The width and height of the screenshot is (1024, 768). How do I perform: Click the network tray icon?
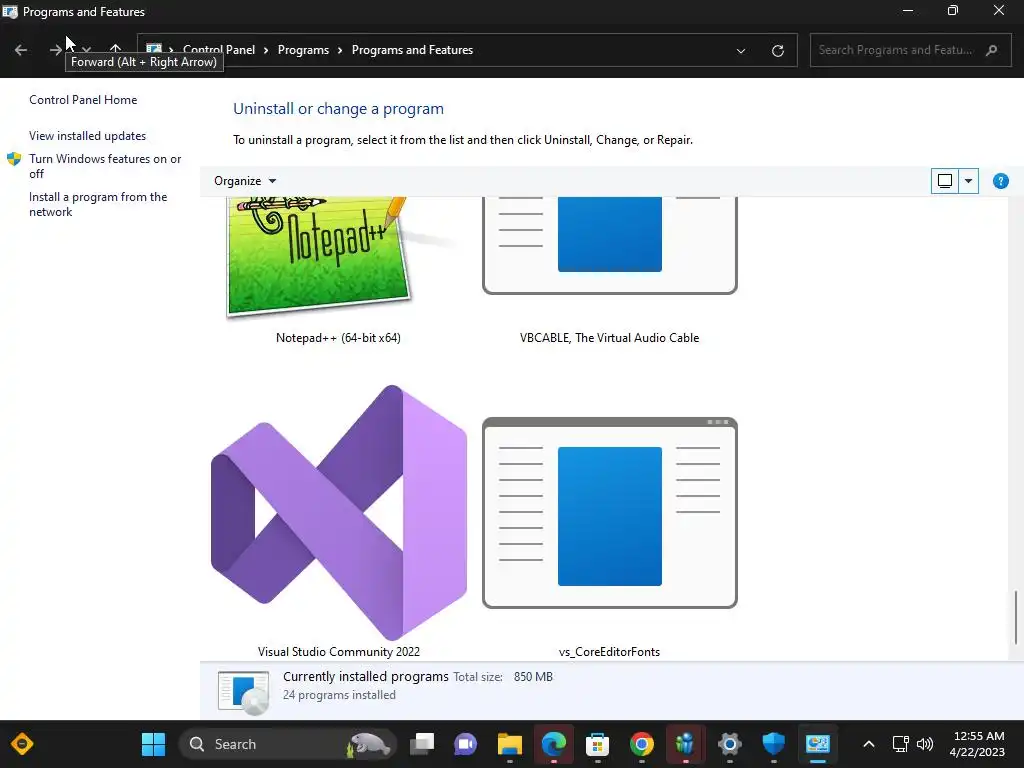pyautogui.click(x=901, y=744)
